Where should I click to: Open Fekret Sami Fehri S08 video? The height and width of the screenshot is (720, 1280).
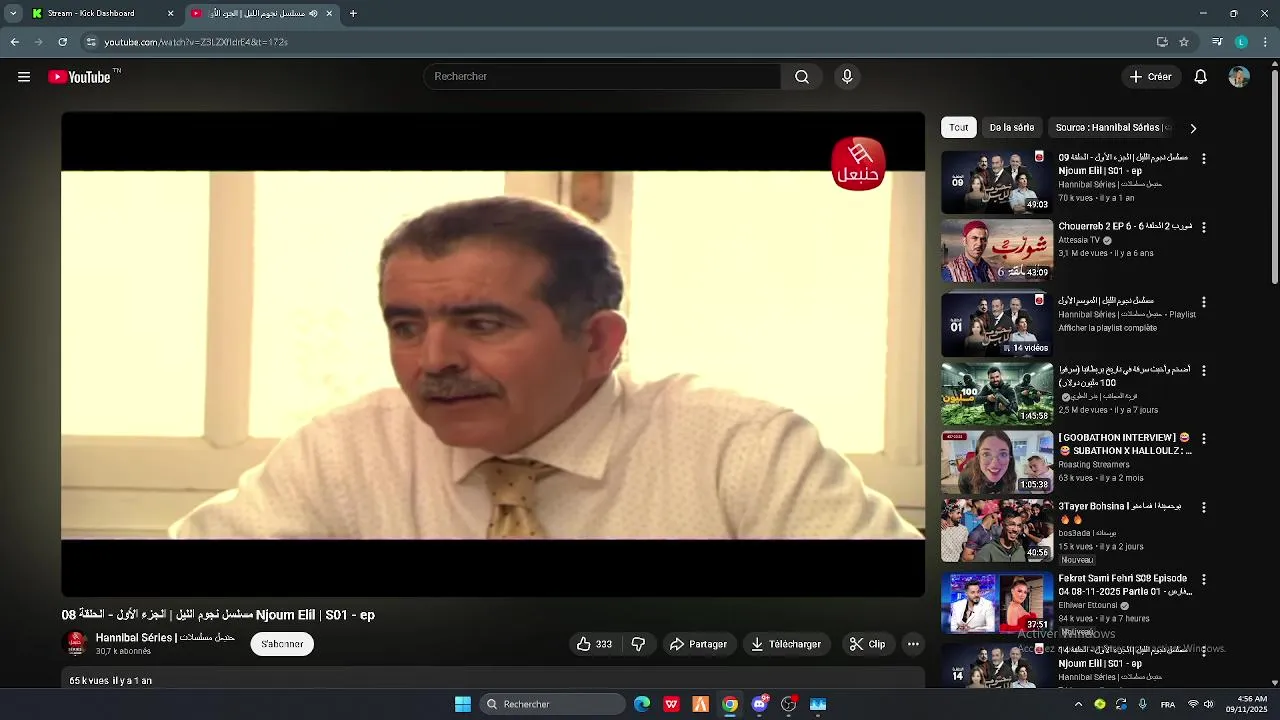point(997,603)
